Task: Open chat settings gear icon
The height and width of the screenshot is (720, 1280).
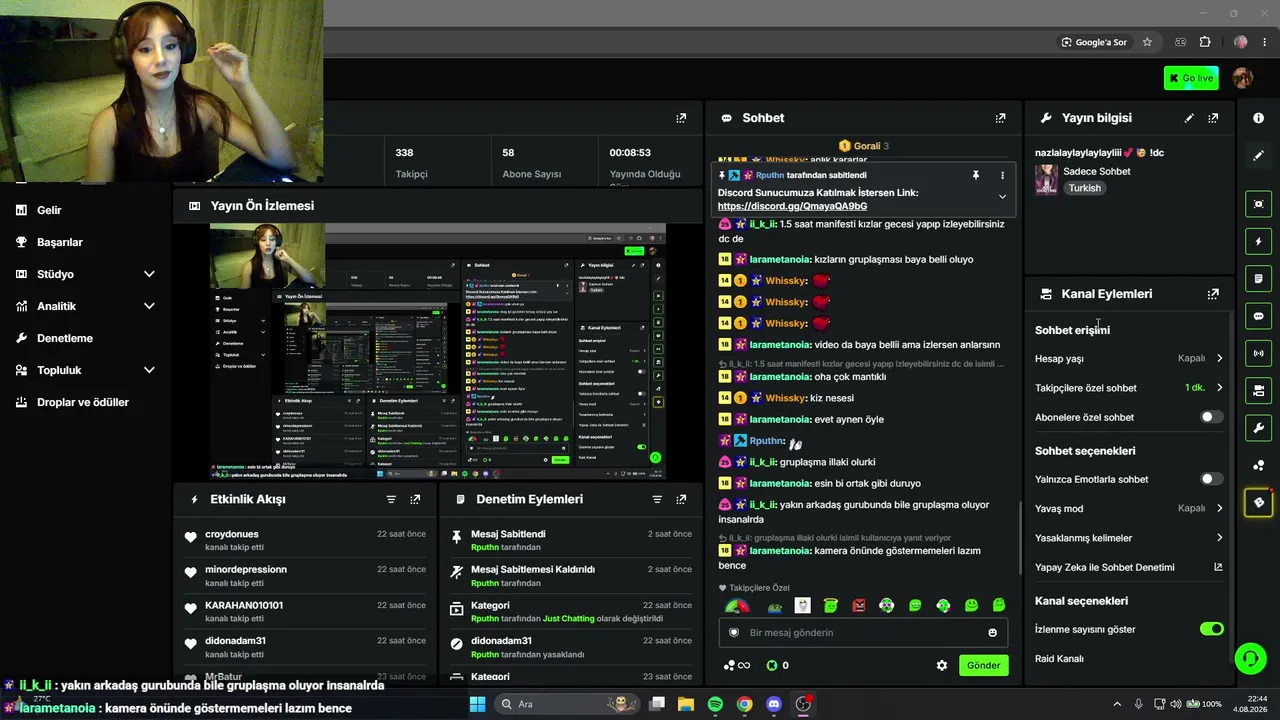Action: pos(941,665)
